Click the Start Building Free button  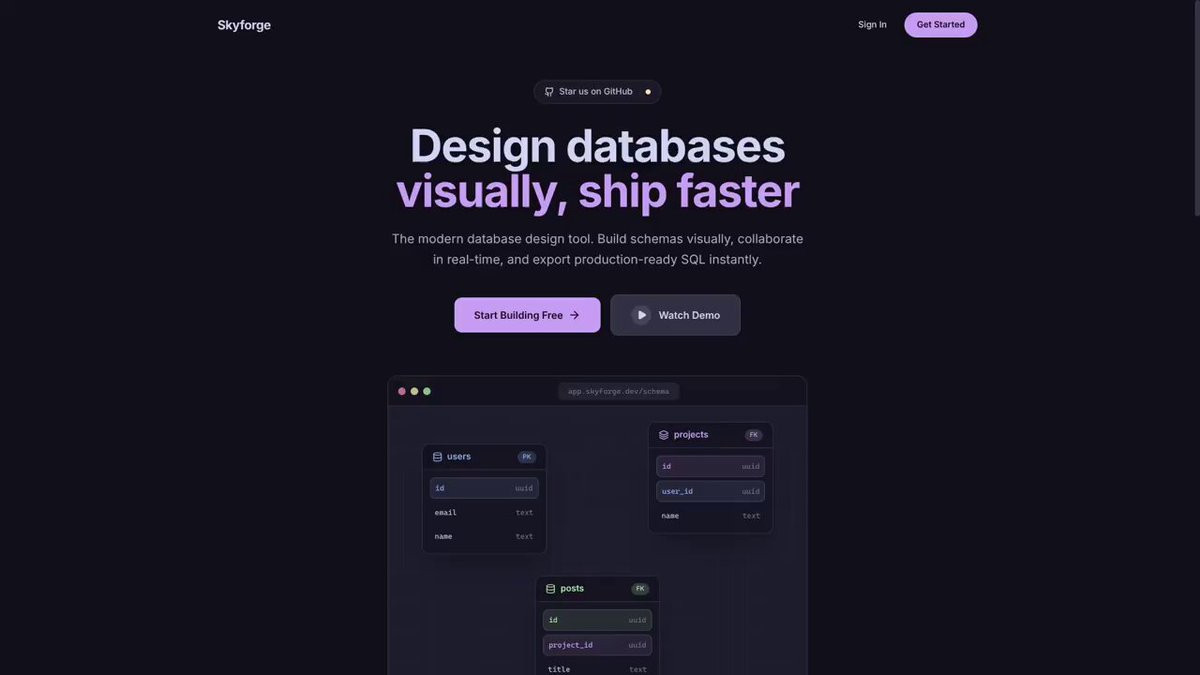coord(527,315)
